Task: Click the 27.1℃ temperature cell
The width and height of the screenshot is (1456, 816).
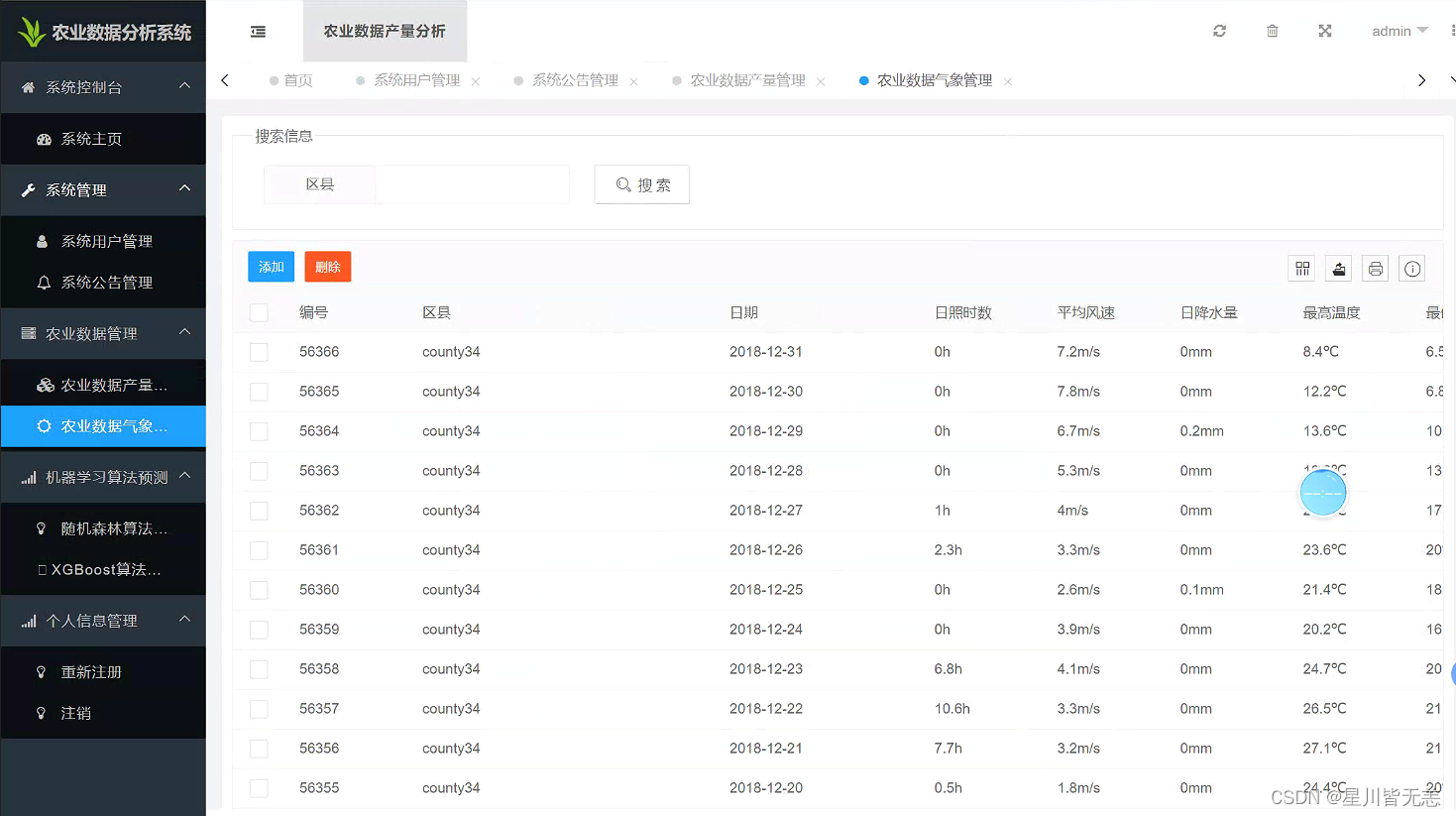Action: [x=1324, y=749]
